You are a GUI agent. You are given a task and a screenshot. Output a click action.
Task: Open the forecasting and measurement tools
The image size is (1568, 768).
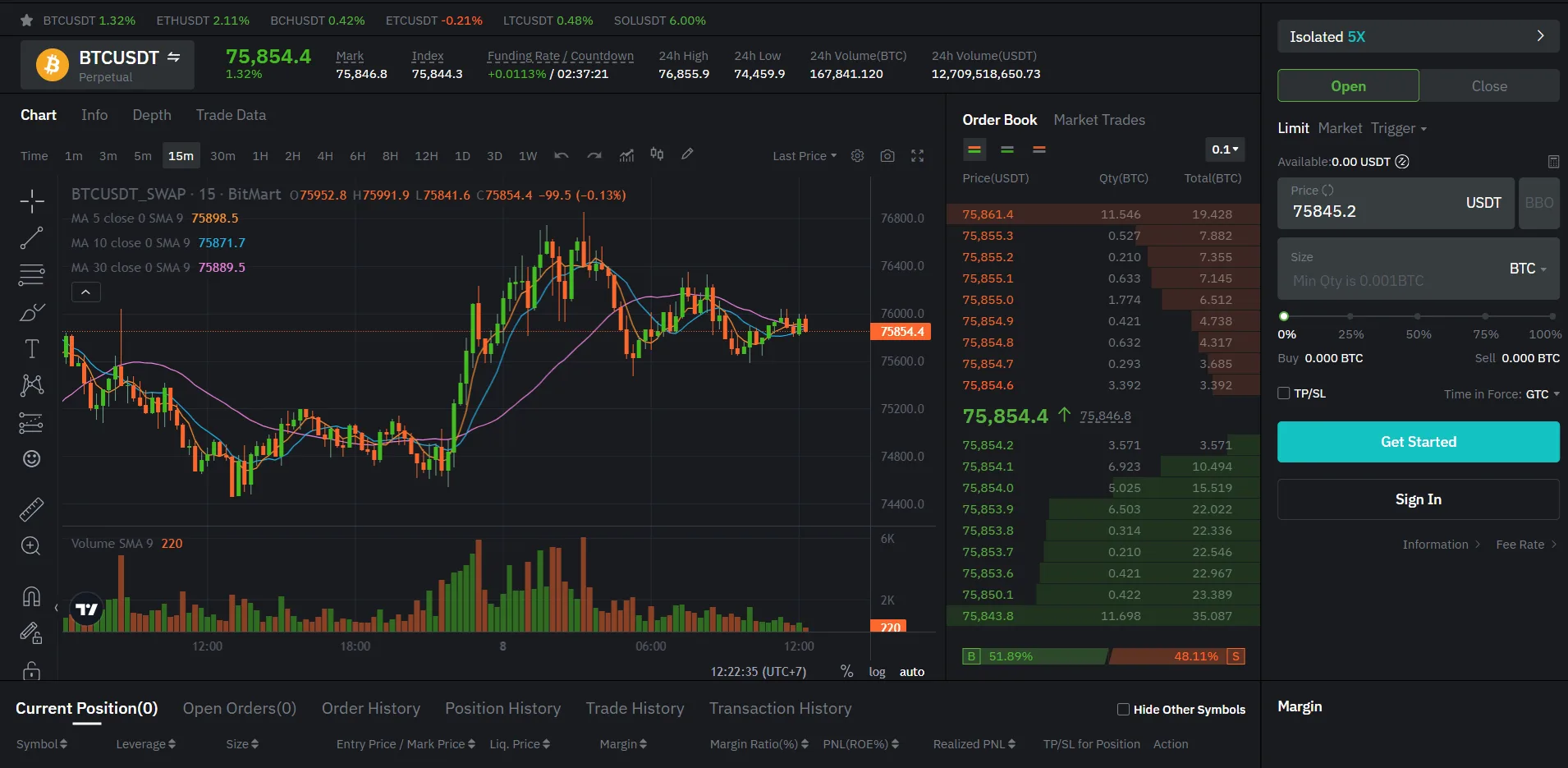point(31,423)
